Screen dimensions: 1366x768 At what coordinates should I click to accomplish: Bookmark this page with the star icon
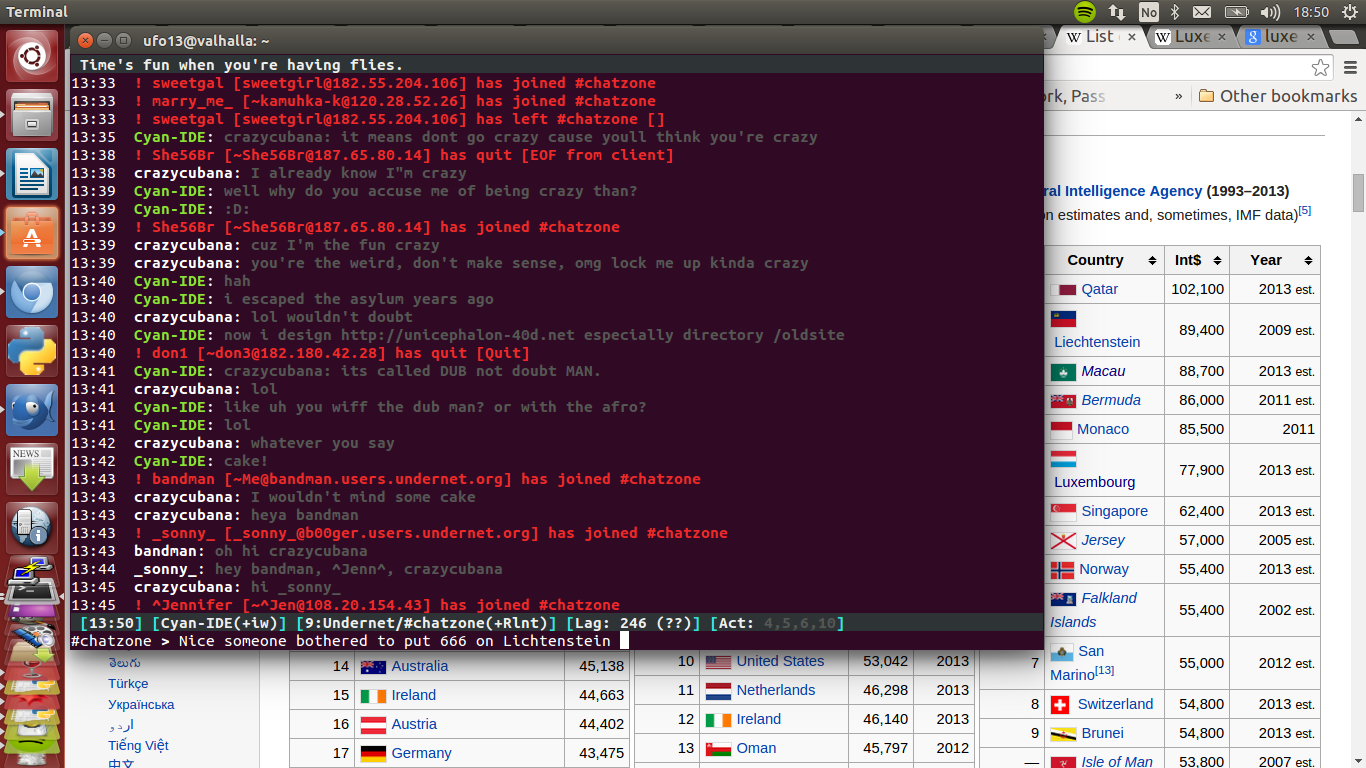pos(1321,67)
